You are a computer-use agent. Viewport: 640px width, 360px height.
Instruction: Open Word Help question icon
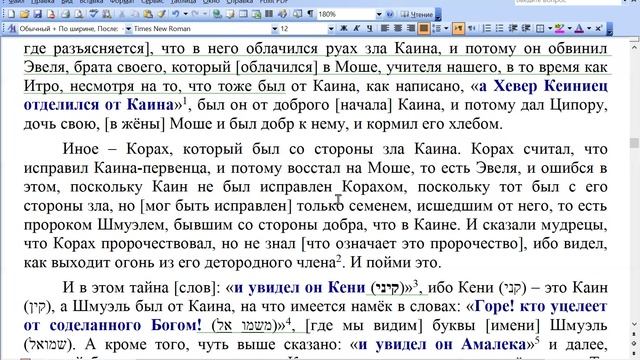pyautogui.click(x=390, y=14)
